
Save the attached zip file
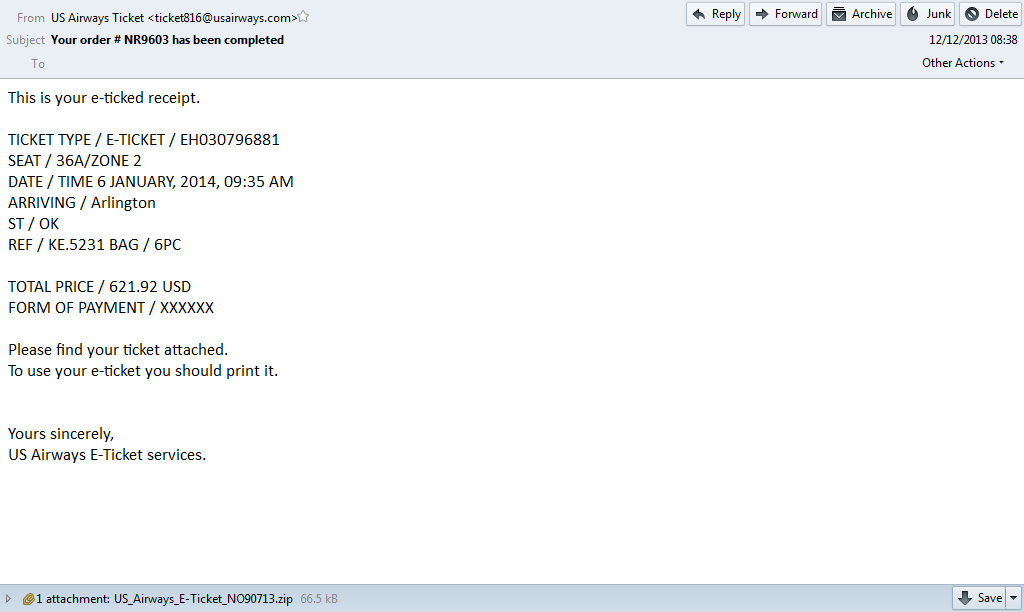pyautogui.click(x=980, y=598)
